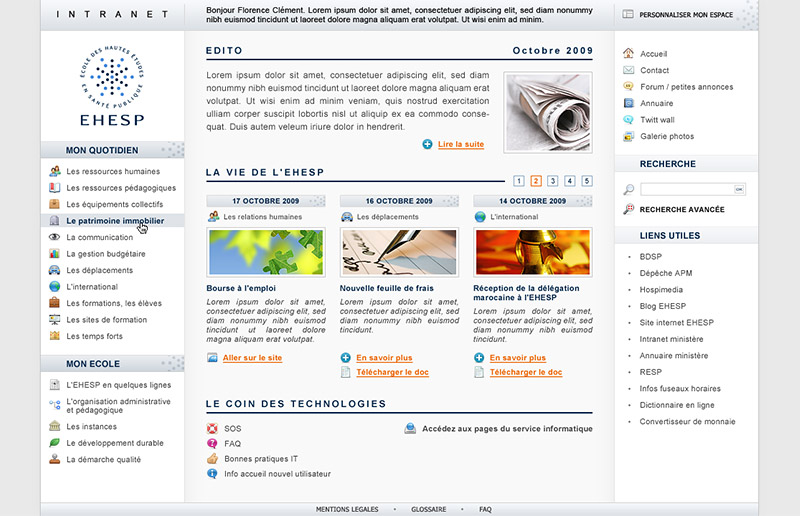Click the Personnaliser mon espace icon
This screenshot has width=800, height=516.
point(628,14)
